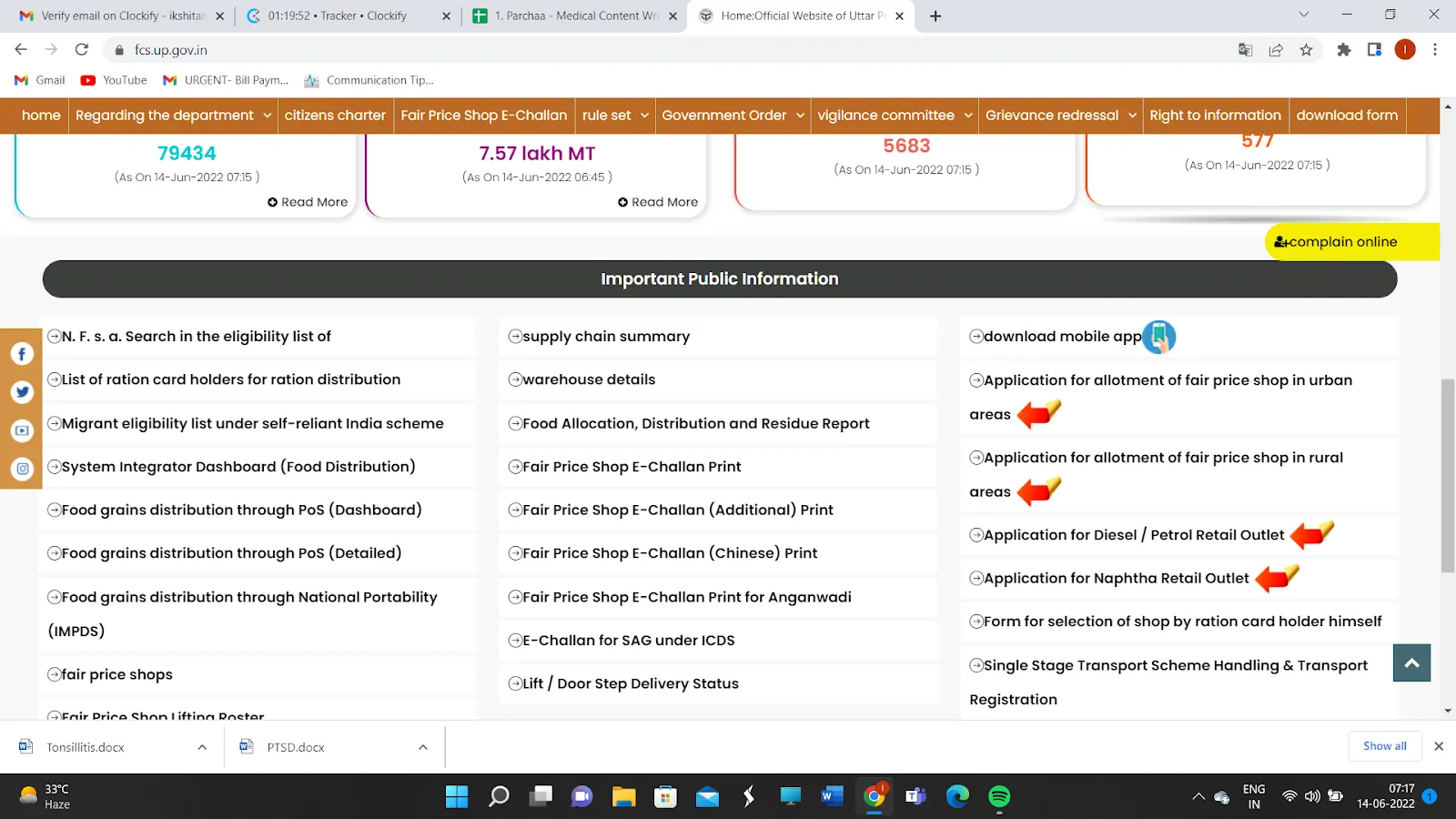Show hidden system tray icons
Image resolution: width=1456 pixels, height=819 pixels.
click(x=1198, y=797)
